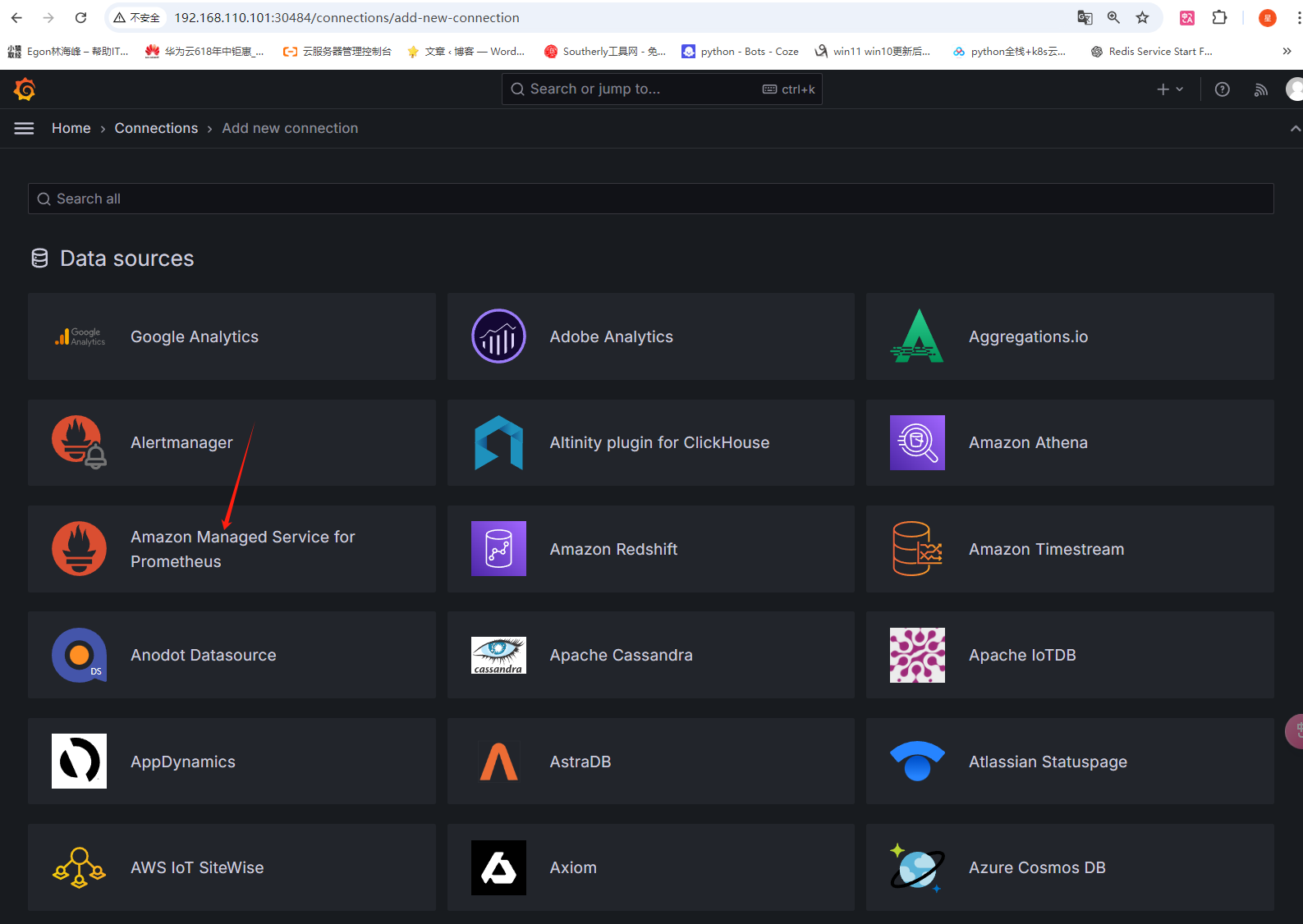Click the Apache Cassandra eye logo
This screenshot has height=924, width=1303.
click(x=498, y=655)
